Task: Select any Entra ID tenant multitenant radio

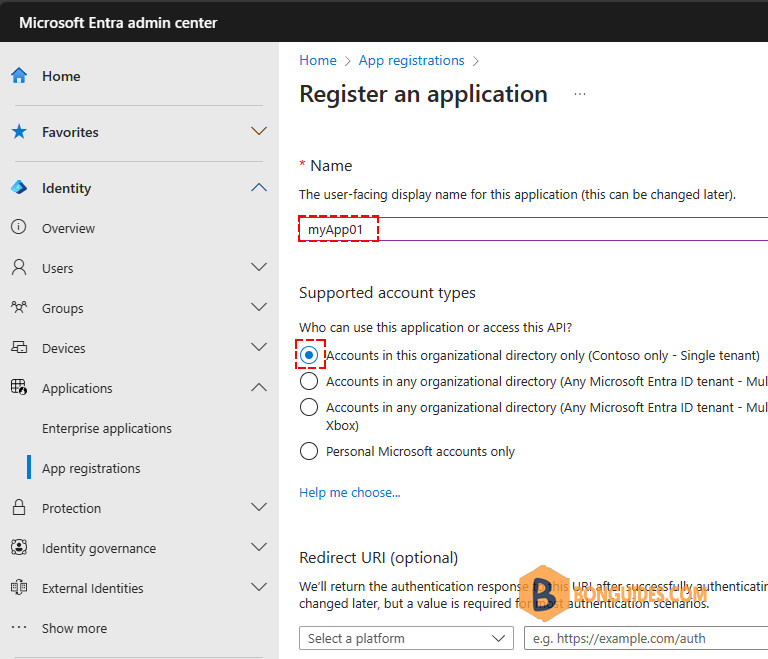Action: 309,381
